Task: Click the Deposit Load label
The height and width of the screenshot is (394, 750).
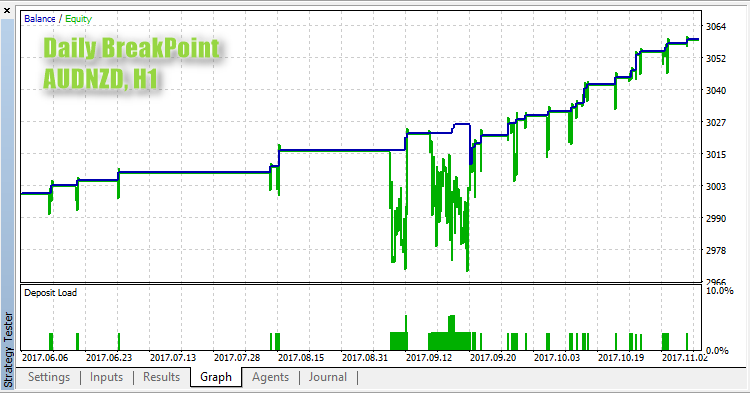Action: [x=50, y=293]
